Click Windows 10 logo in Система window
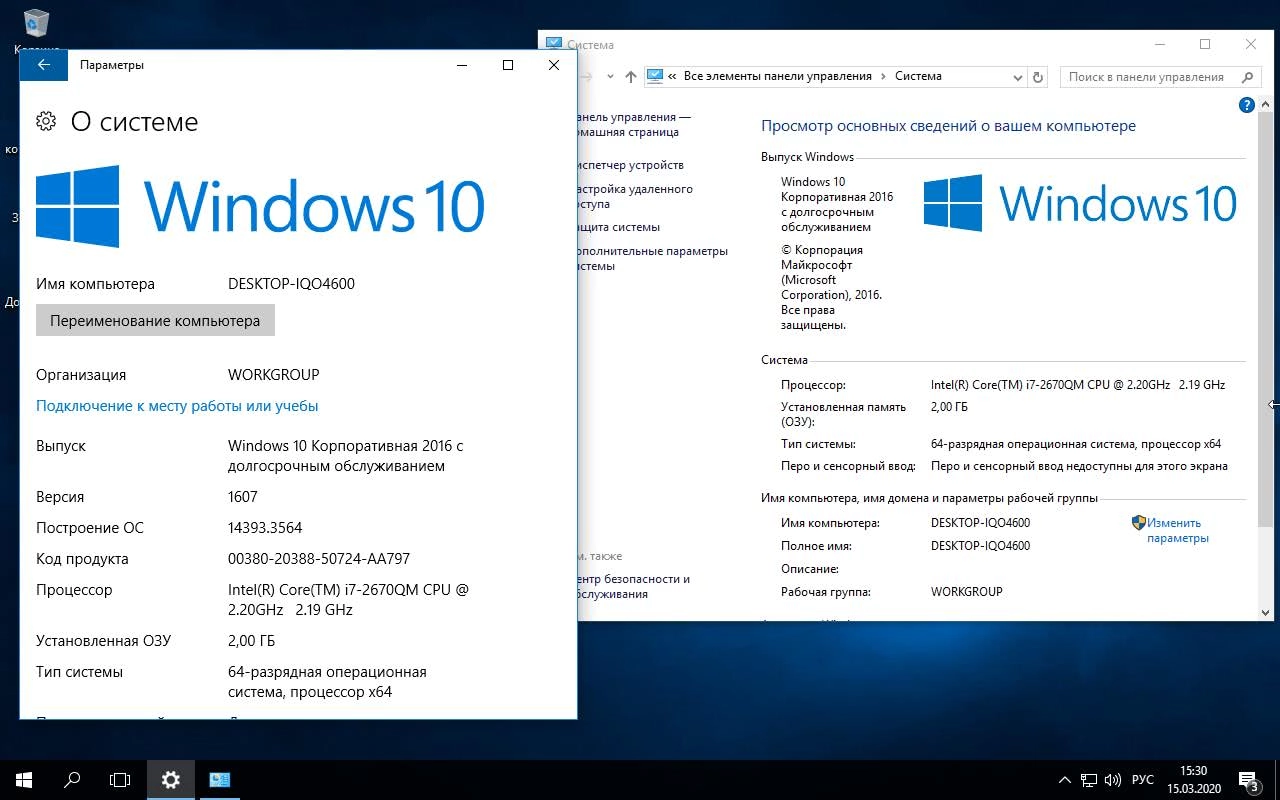This screenshot has width=1280, height=800. click(x=1080, y=204)
